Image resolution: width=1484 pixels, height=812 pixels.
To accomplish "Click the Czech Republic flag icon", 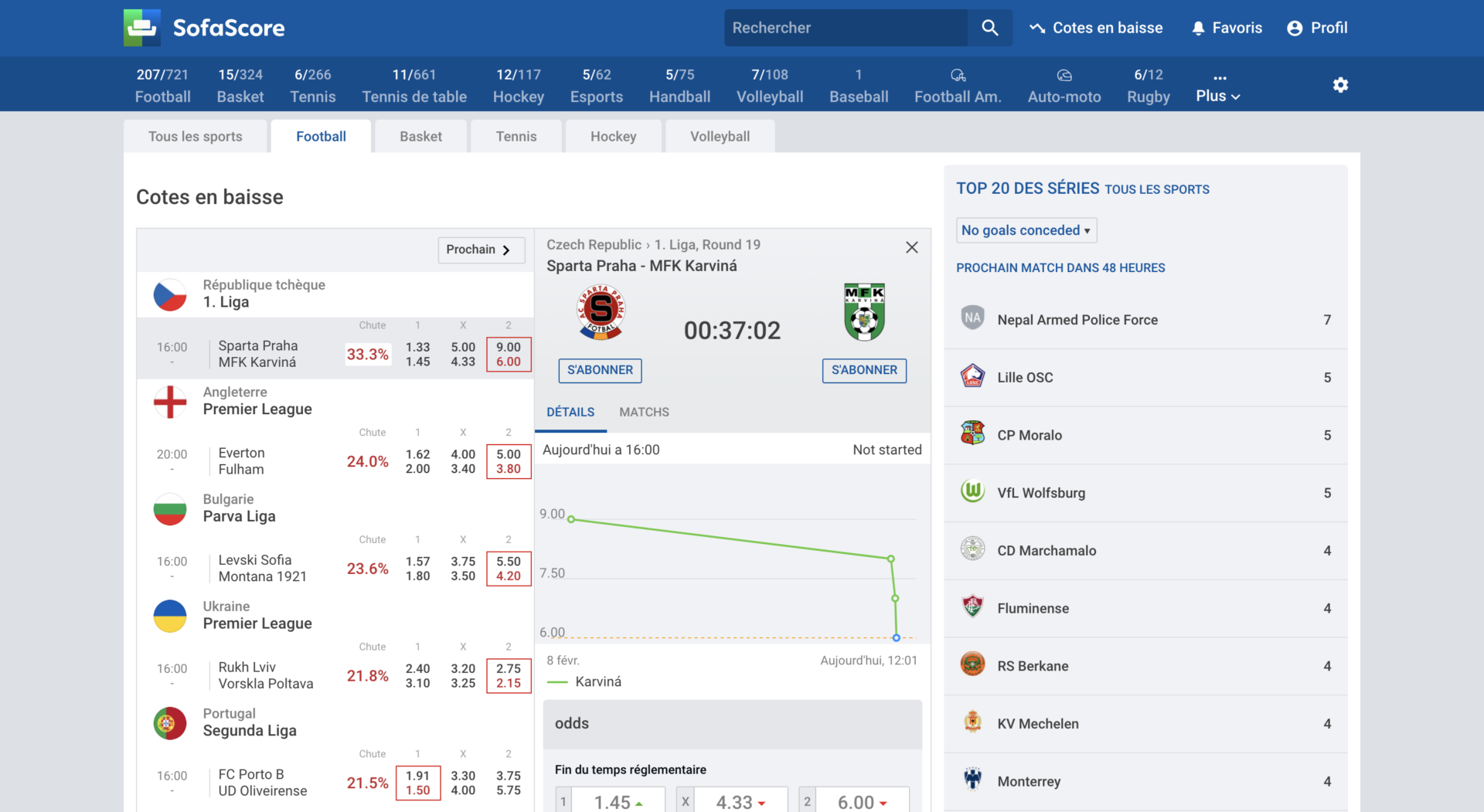I will 170,294.
